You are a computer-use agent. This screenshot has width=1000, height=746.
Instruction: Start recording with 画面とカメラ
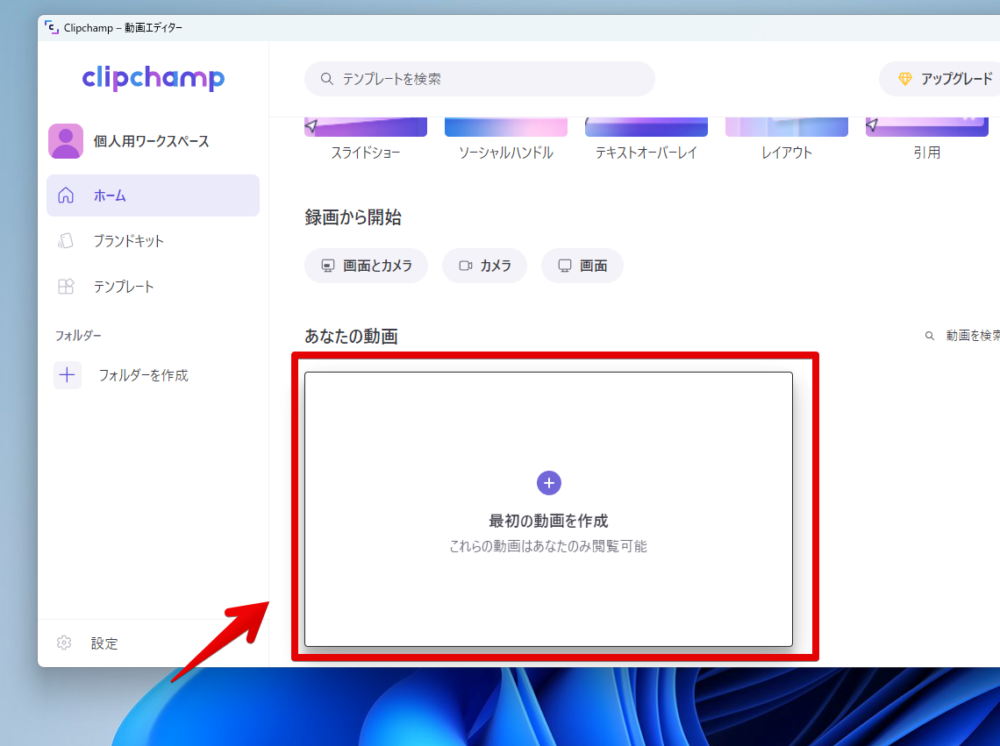coord(366,265)
